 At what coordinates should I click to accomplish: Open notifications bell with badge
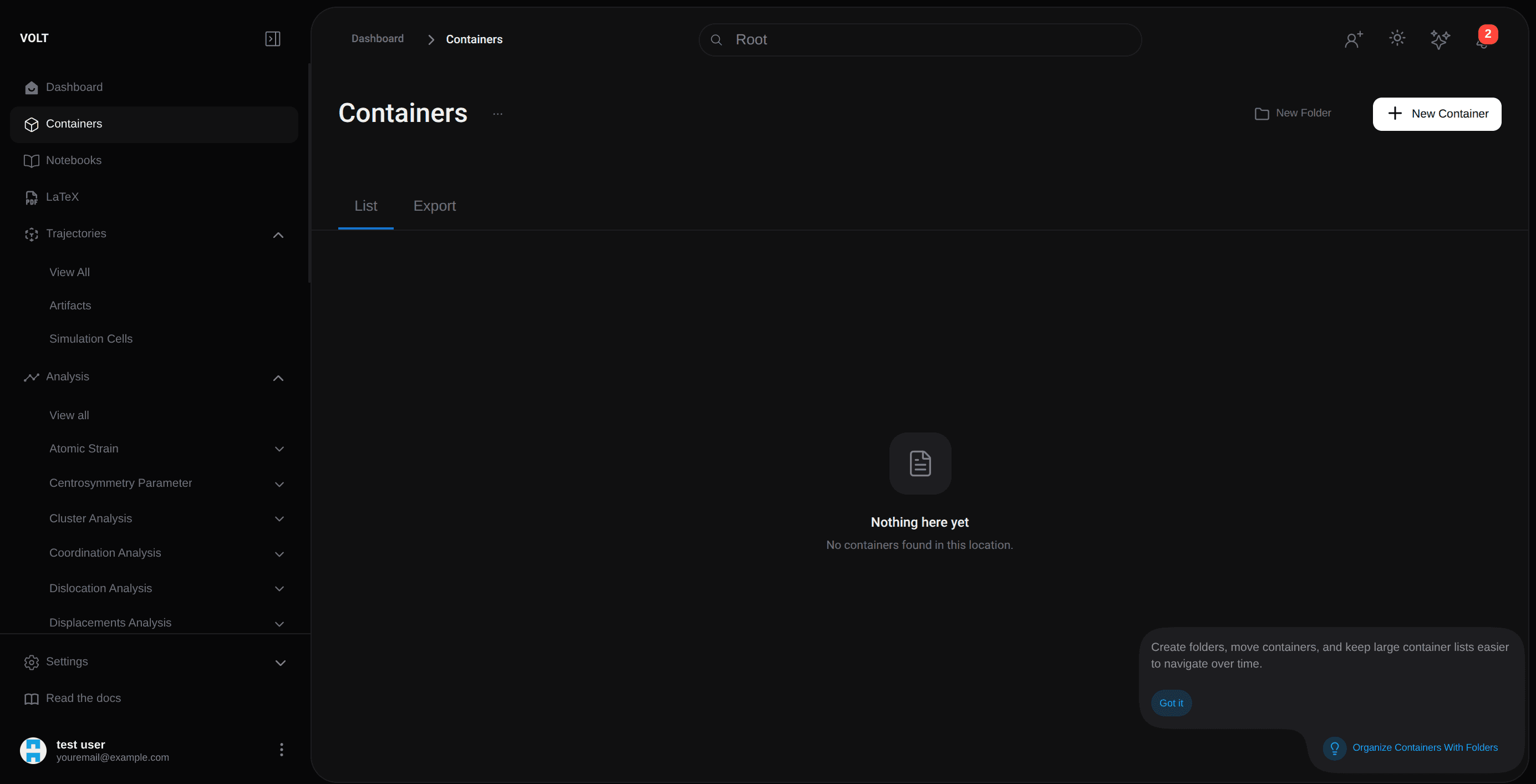pos(1483,39)
